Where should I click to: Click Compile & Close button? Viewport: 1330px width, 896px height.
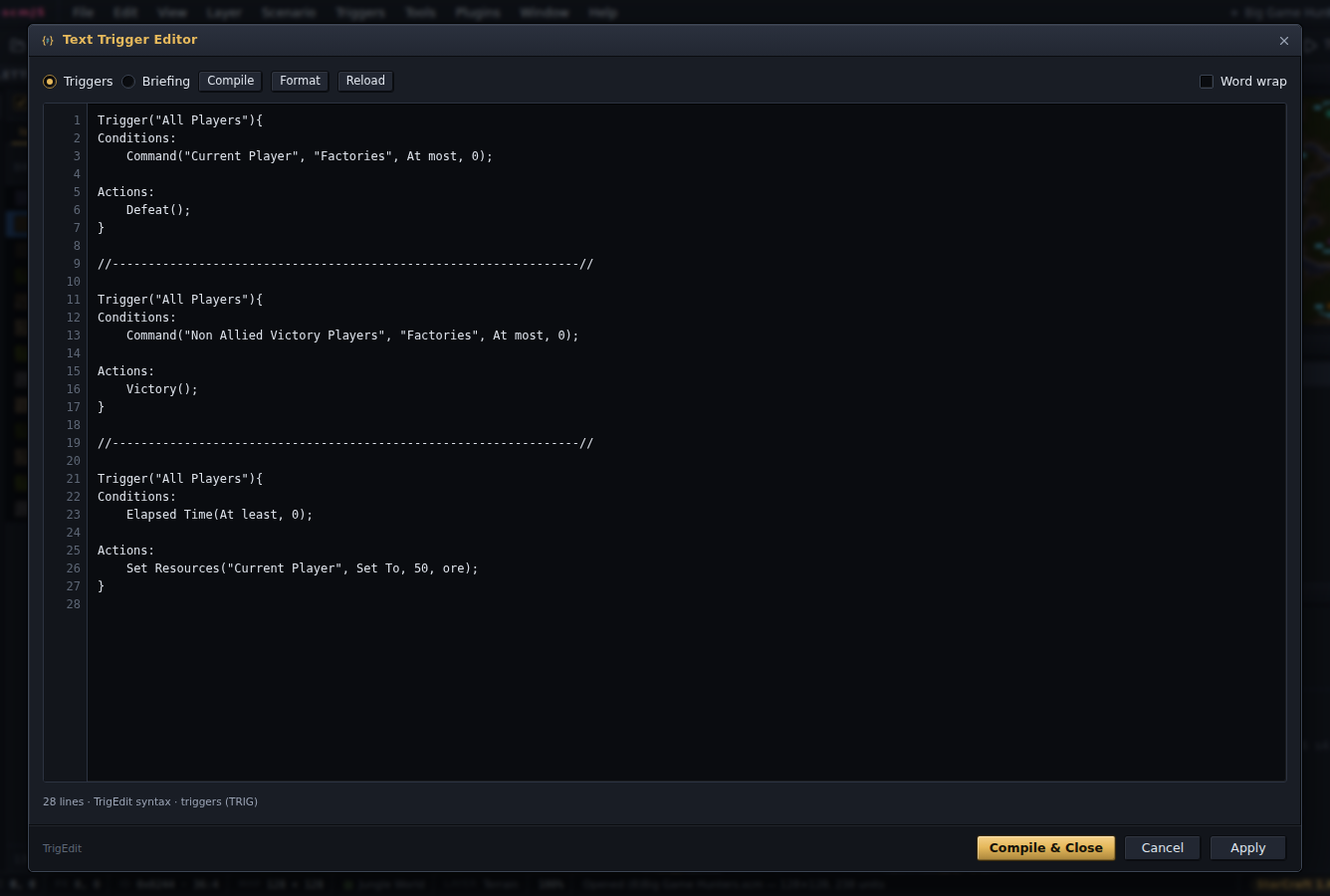tap(1046, 848)
